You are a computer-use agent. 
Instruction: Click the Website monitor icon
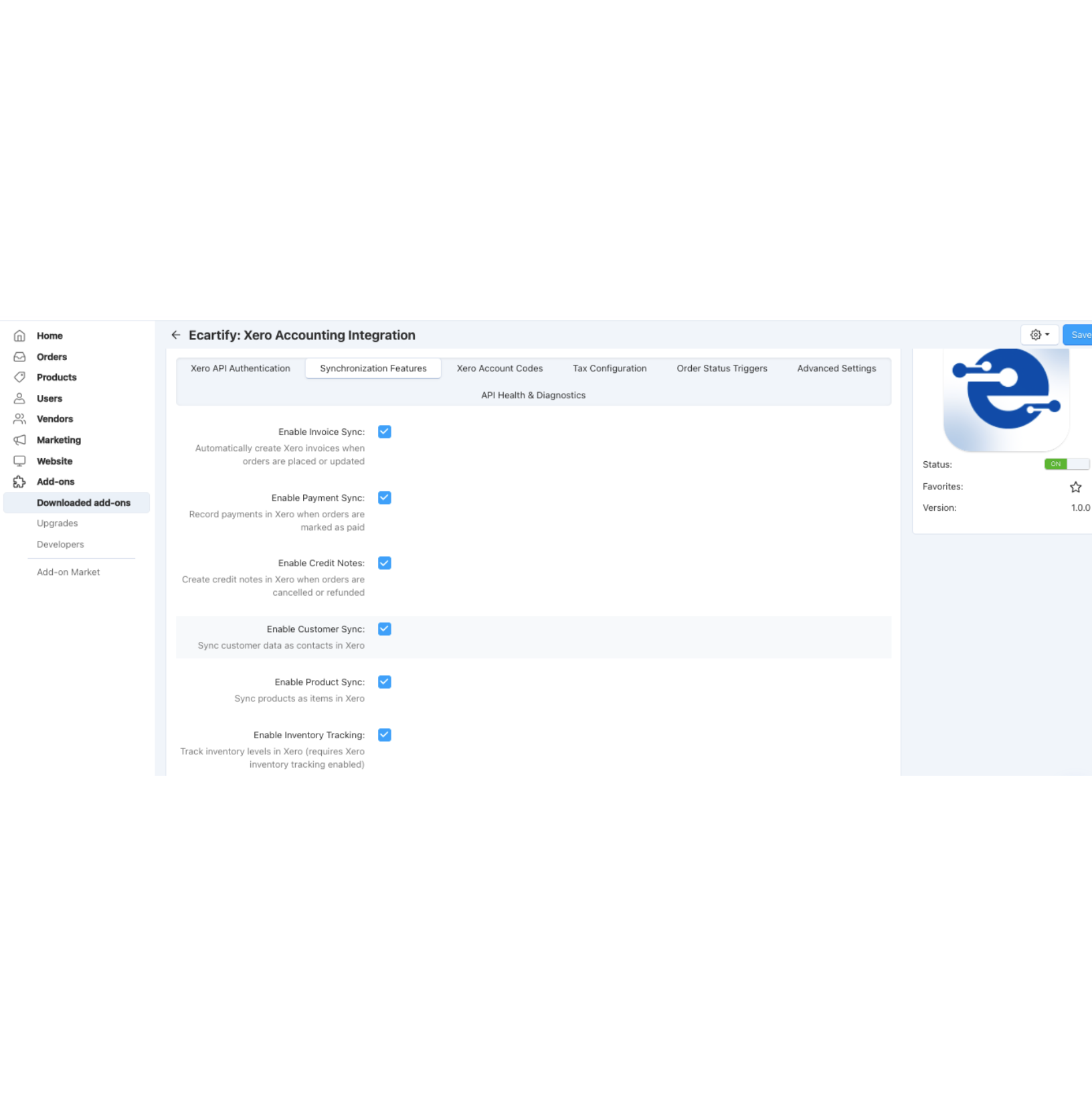(x=19, y=461)
